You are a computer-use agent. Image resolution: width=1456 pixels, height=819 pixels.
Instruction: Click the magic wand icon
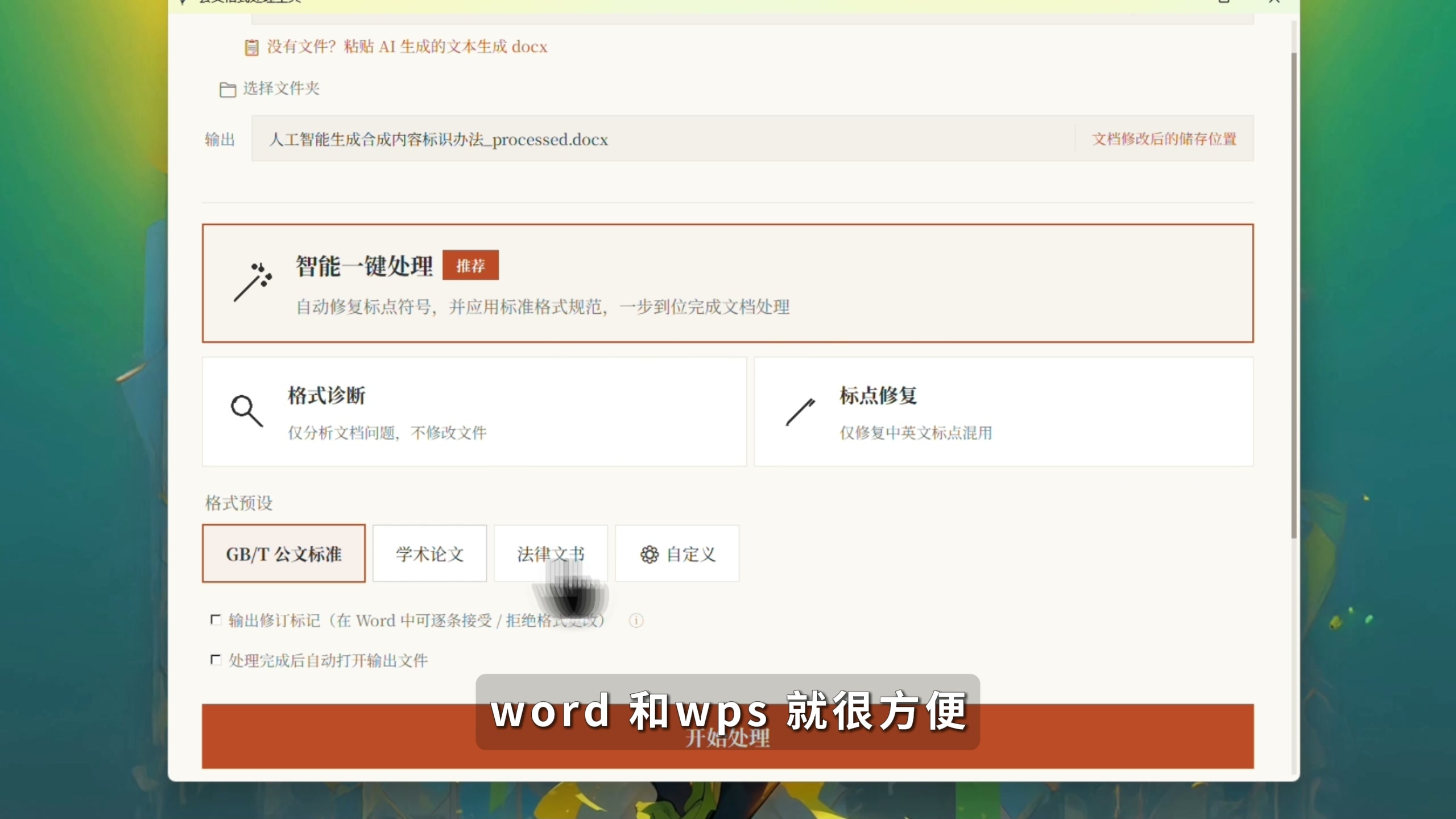click(x=253, y=282)
